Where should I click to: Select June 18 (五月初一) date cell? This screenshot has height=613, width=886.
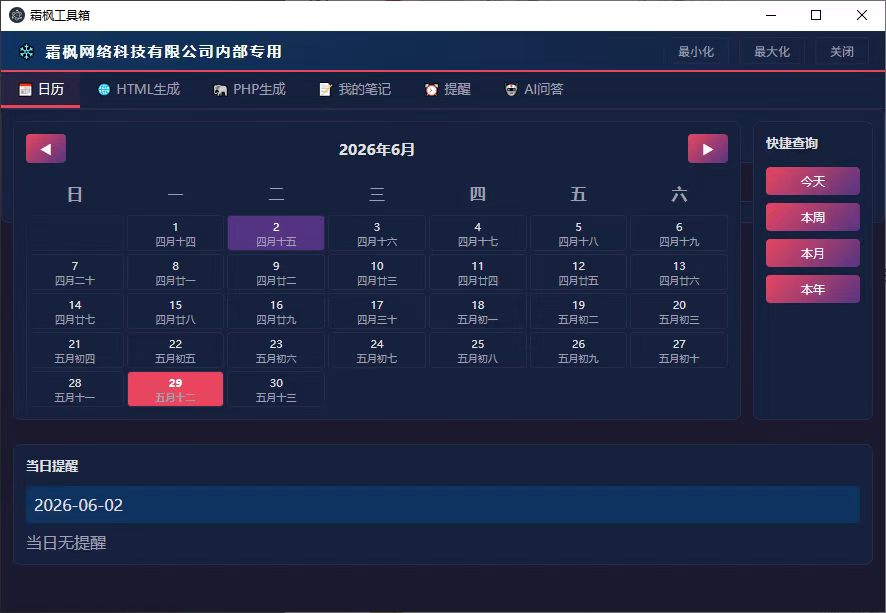[477, 311]
